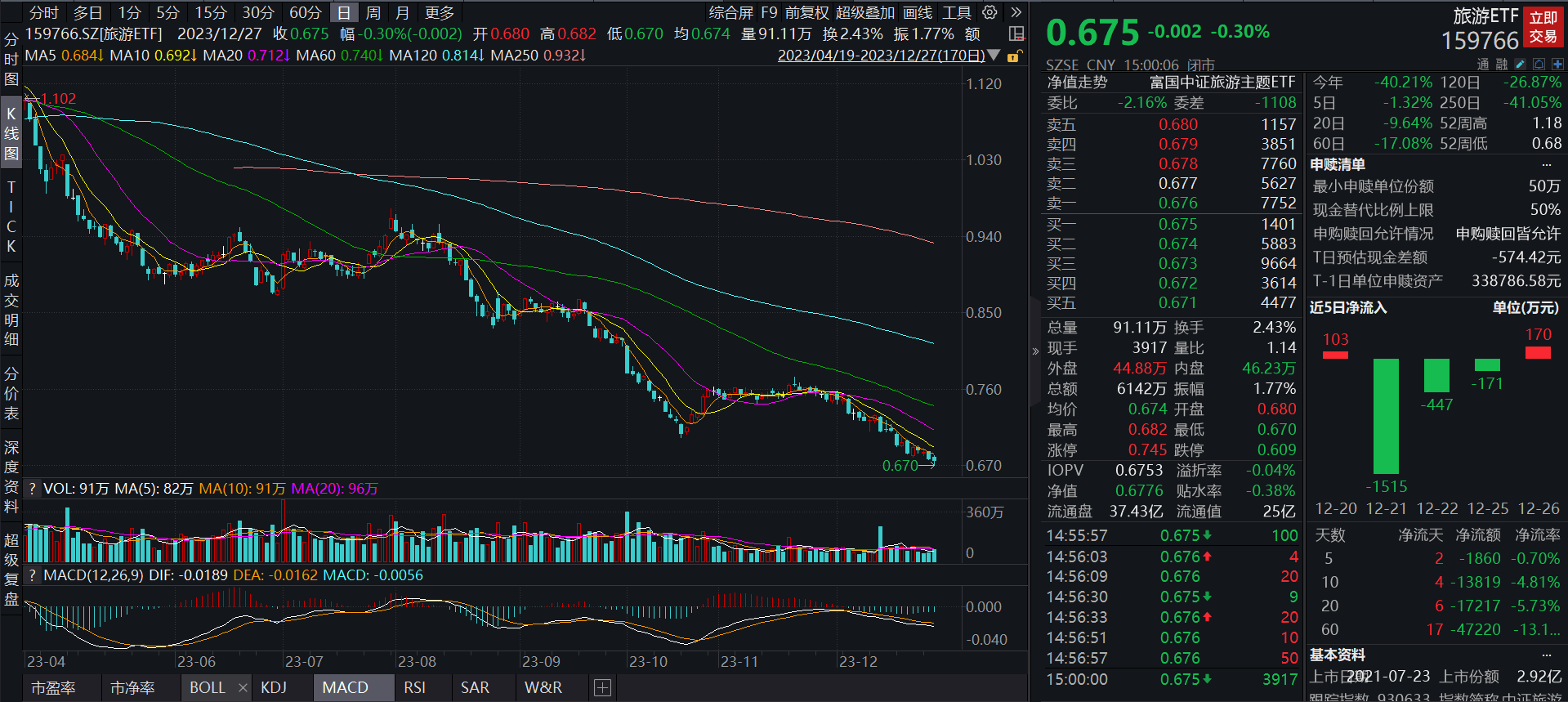Select the 60分 period
Screen dimensions: 1568x702
(x=306, y=12)
